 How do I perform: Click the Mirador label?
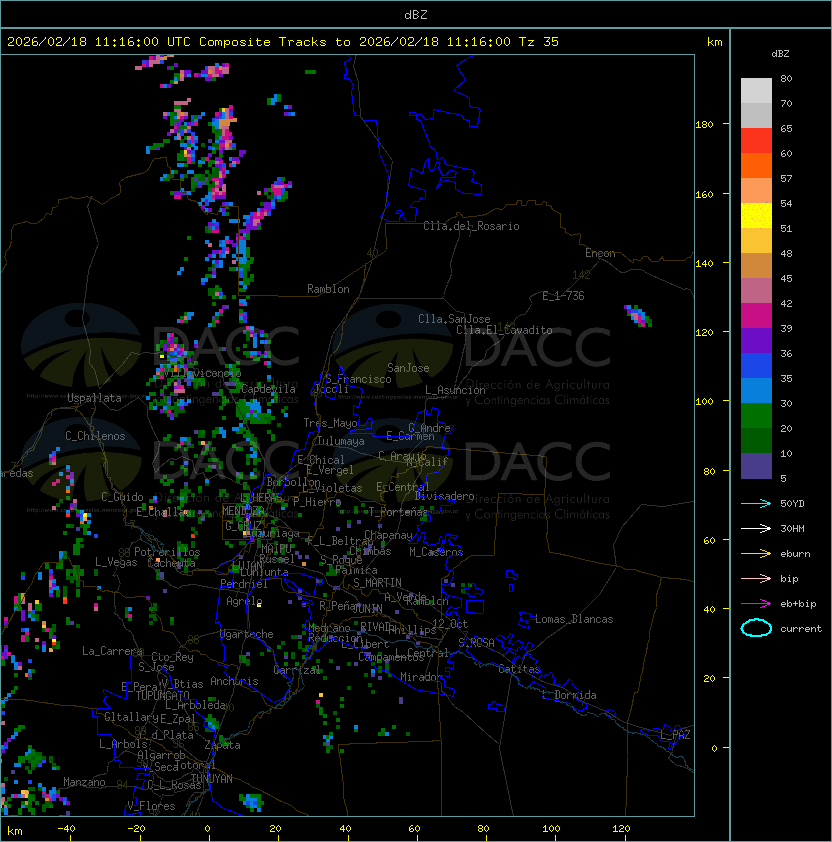click(x=421, y=677)
